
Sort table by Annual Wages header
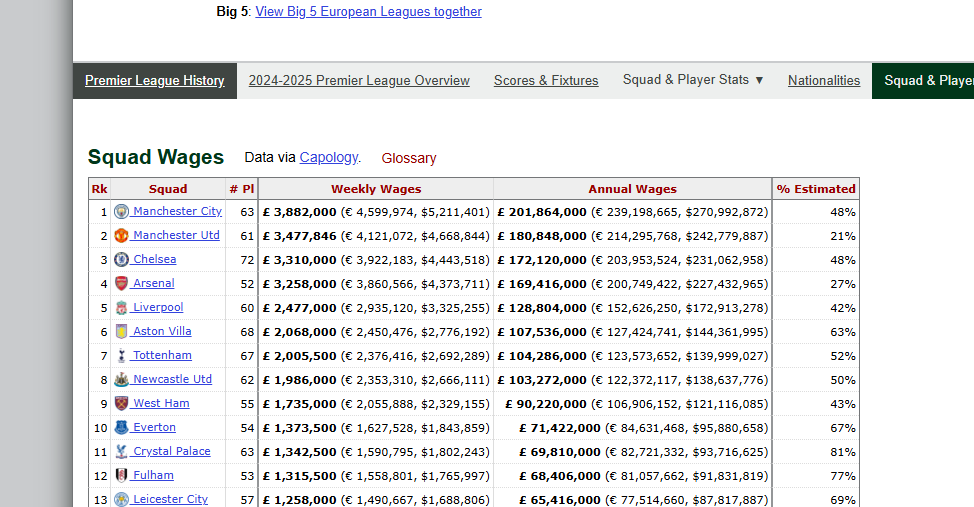click(x=632, y=189)
